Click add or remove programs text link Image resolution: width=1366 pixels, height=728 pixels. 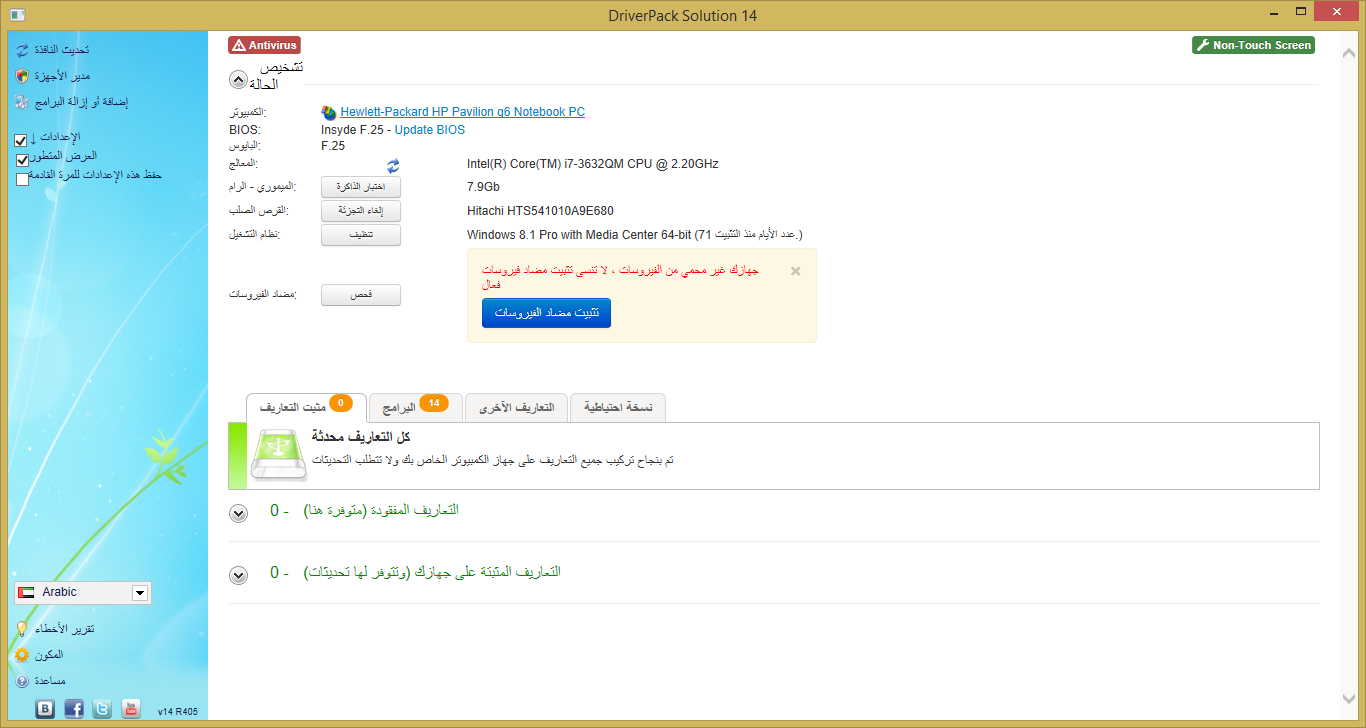pyautogui.click(x=81, y=102)
